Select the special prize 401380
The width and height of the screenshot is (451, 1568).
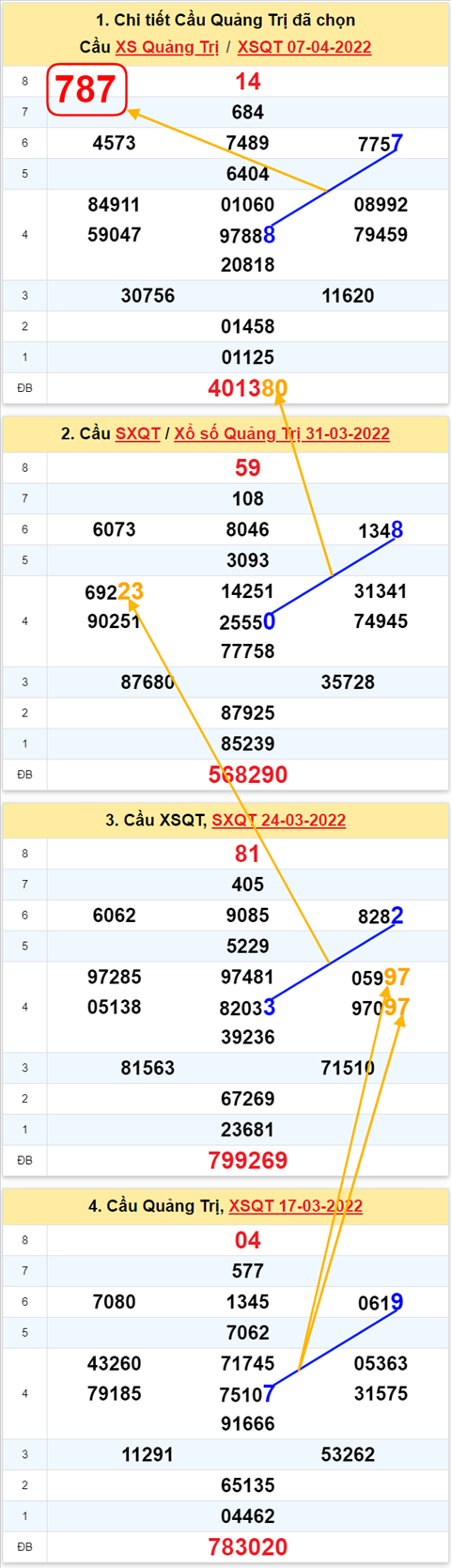pos(248,388)
